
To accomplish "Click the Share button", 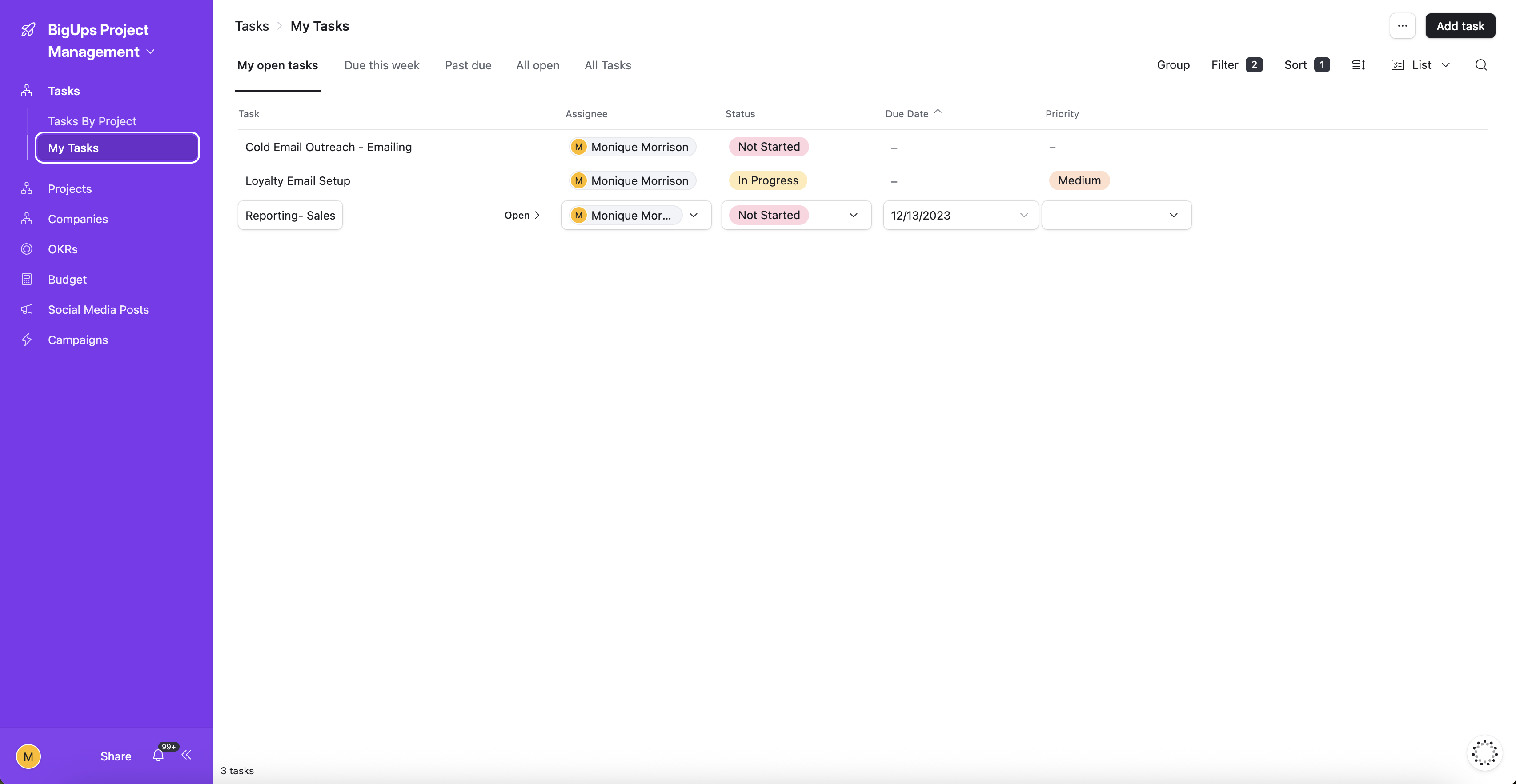I will coord(115,756).
